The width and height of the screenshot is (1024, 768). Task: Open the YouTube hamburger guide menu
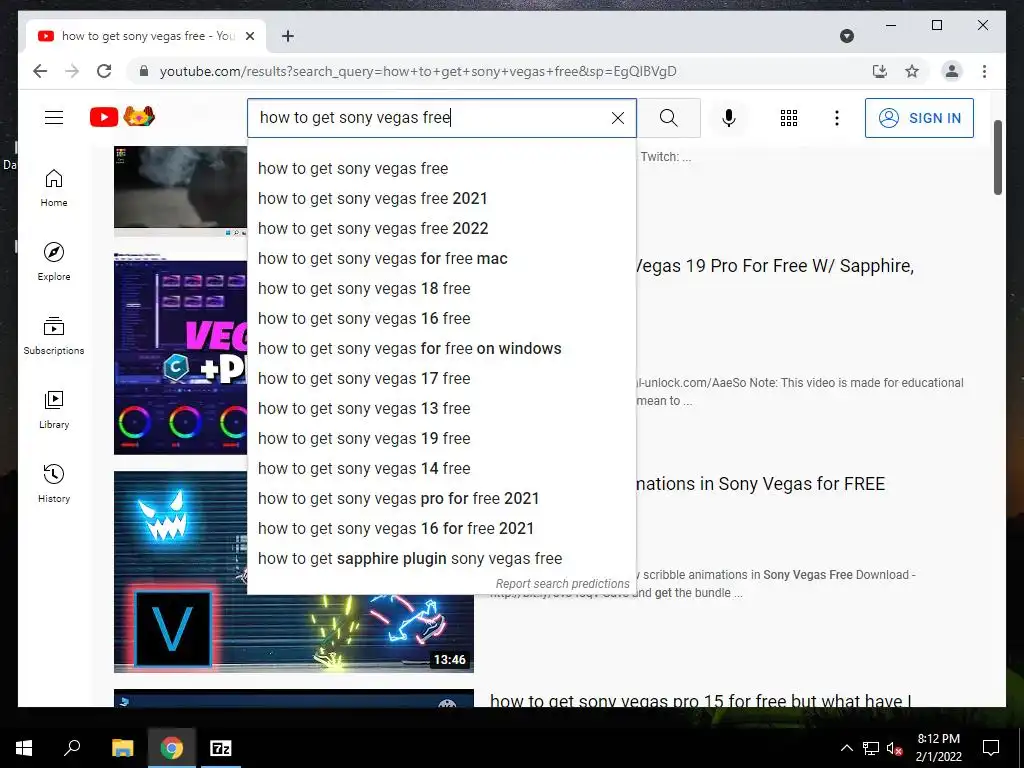point(54,118)
